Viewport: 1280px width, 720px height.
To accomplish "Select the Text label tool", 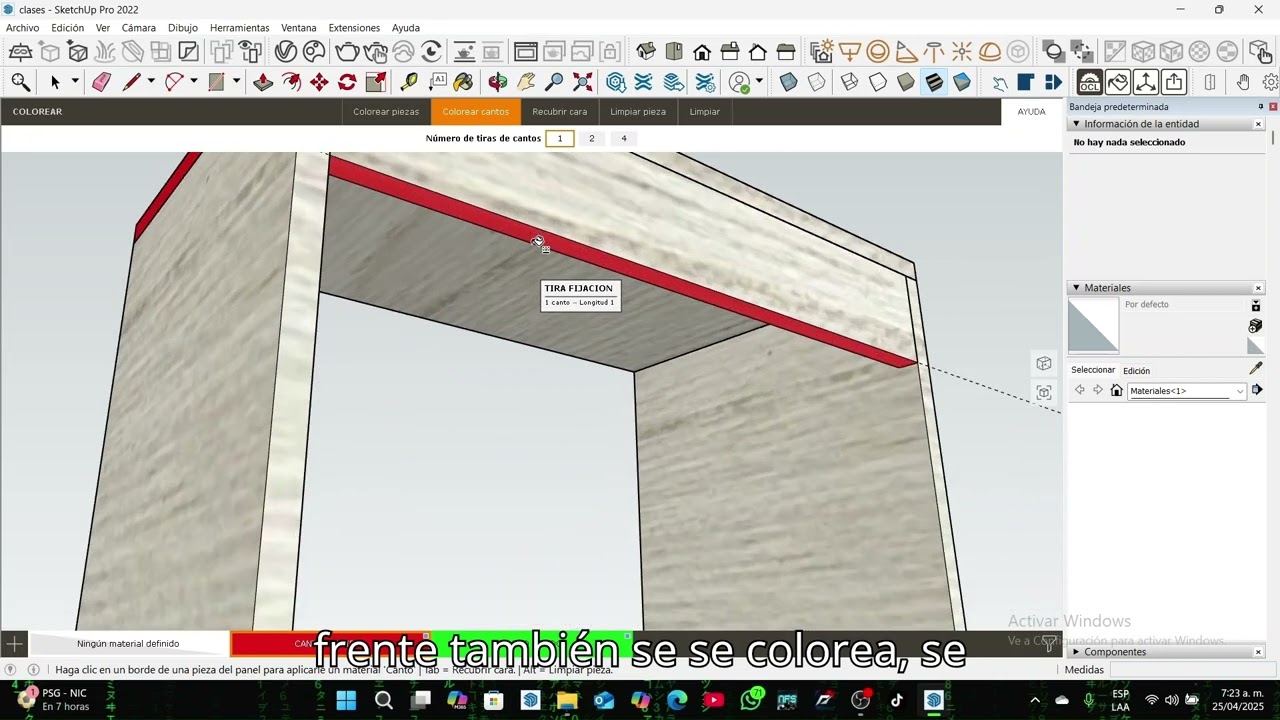I will click(436, 82).
